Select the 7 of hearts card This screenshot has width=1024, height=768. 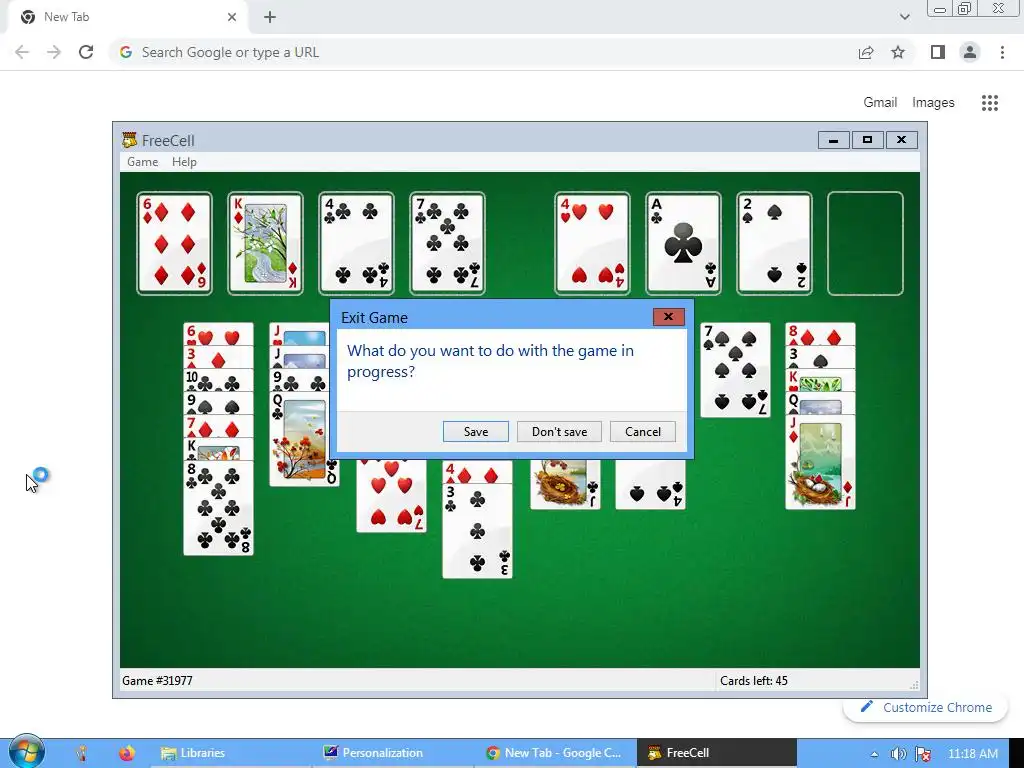391,496
